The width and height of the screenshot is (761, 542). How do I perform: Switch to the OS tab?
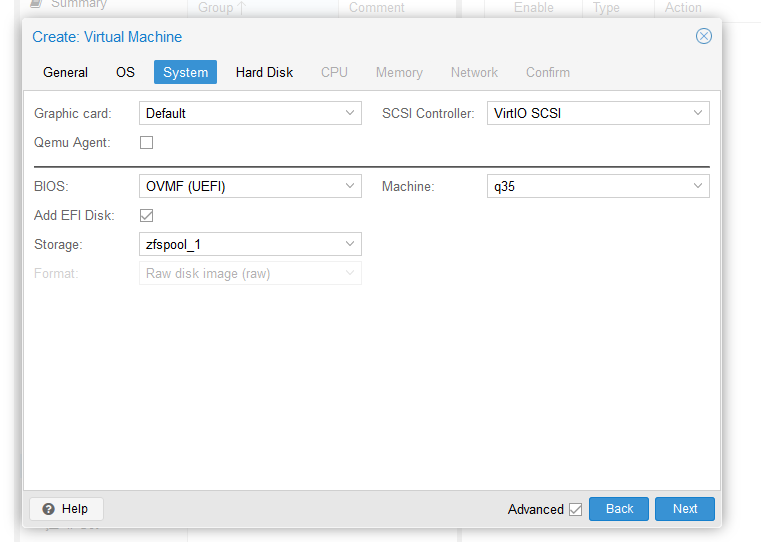[125, 72]
